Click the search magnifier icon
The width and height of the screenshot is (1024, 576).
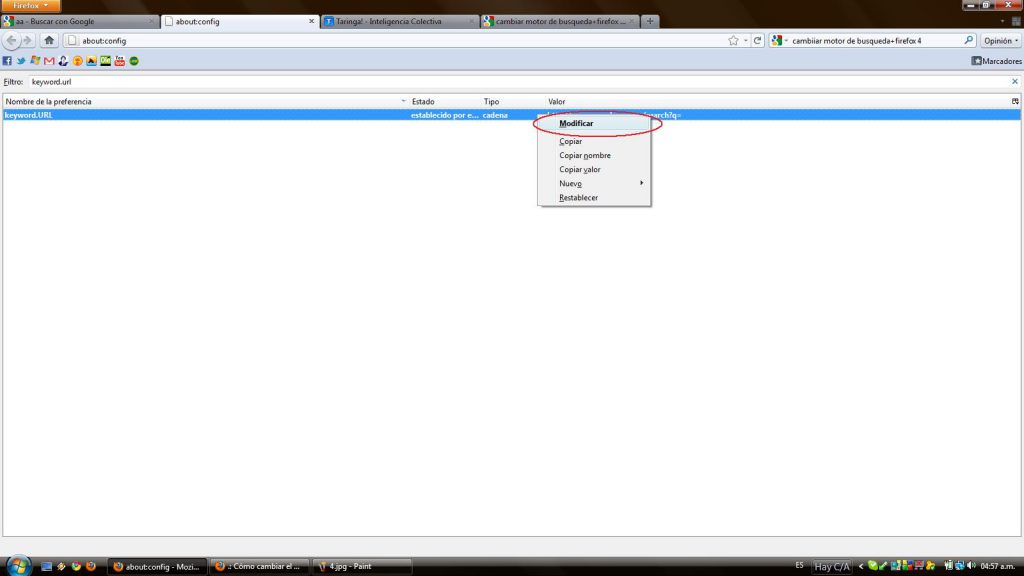(968, 41)
